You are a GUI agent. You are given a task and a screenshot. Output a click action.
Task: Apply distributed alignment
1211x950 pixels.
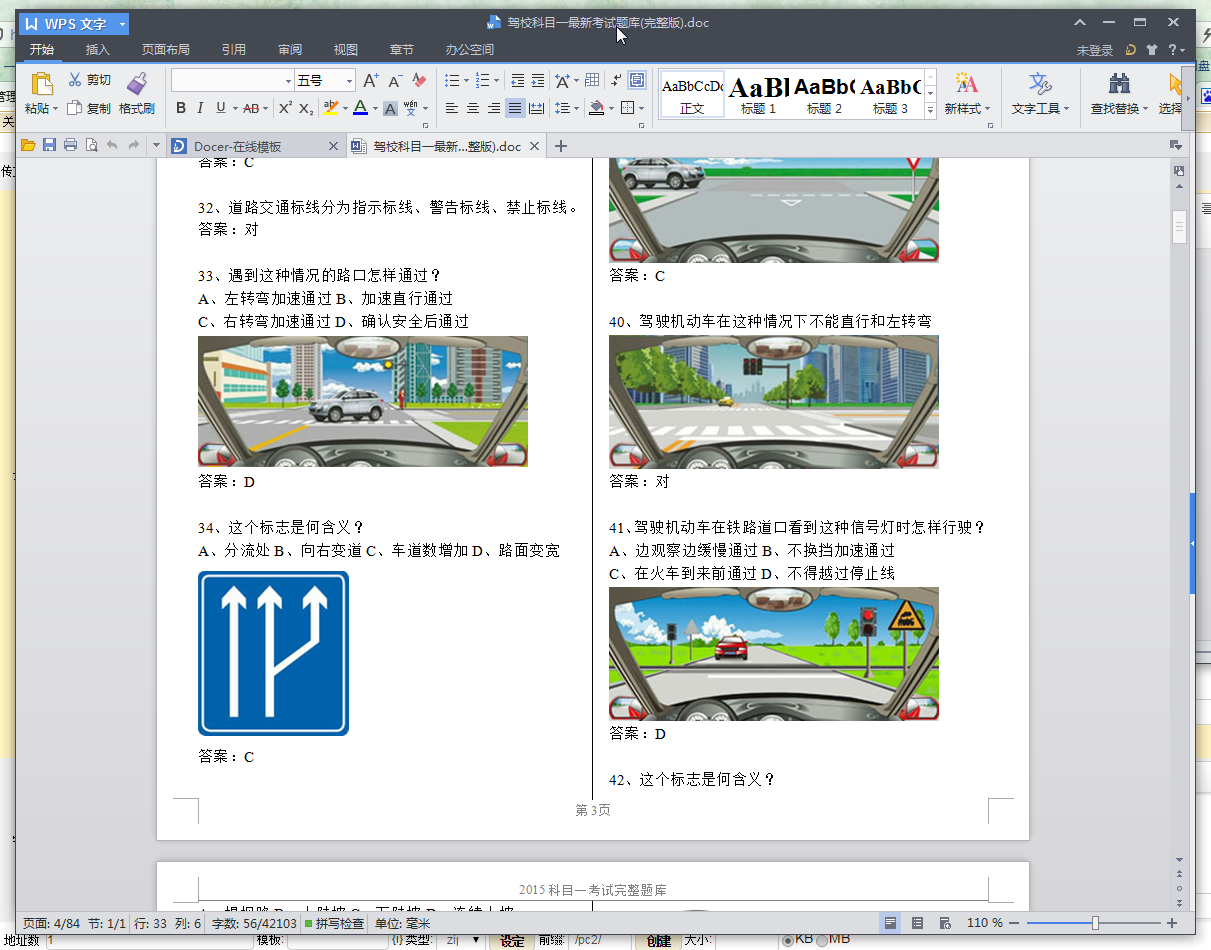point(536,108)
